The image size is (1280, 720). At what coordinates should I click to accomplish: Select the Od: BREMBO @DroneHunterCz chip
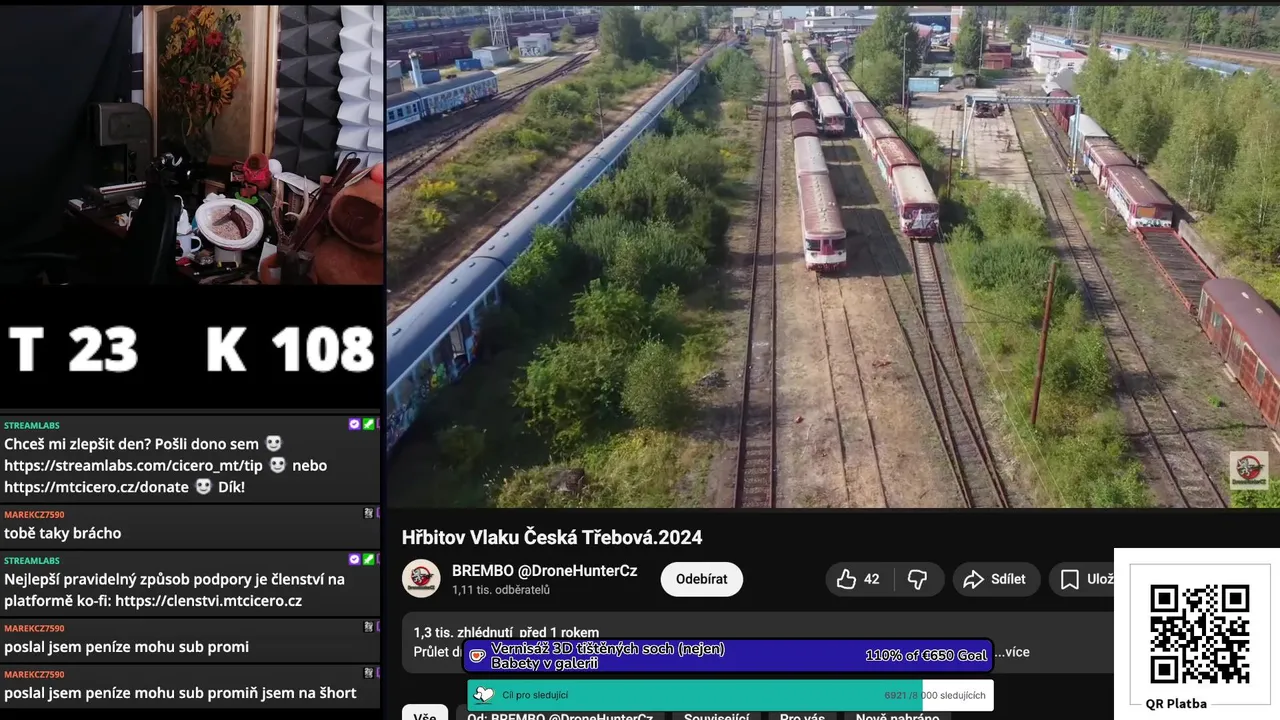[559, 714]
